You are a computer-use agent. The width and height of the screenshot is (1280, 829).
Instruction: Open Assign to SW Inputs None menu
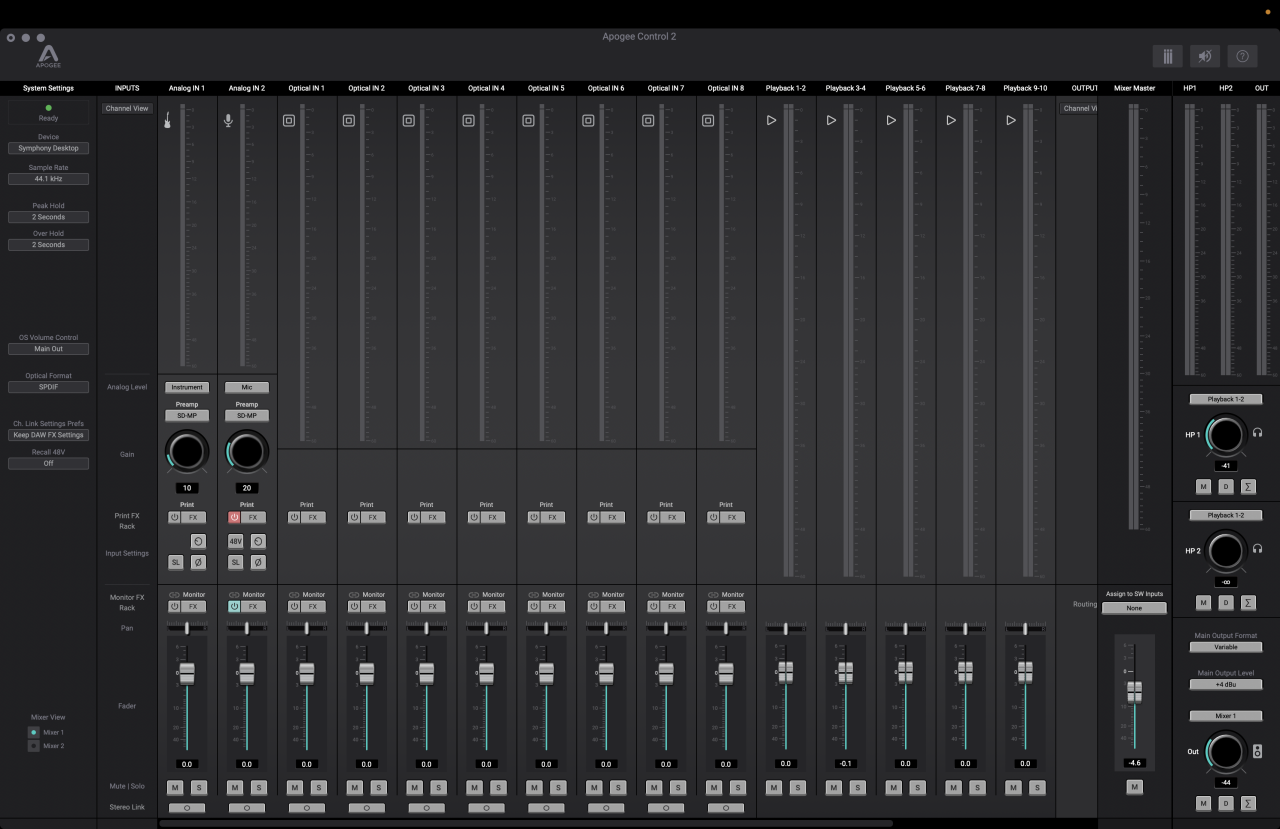pos(1133,608)
